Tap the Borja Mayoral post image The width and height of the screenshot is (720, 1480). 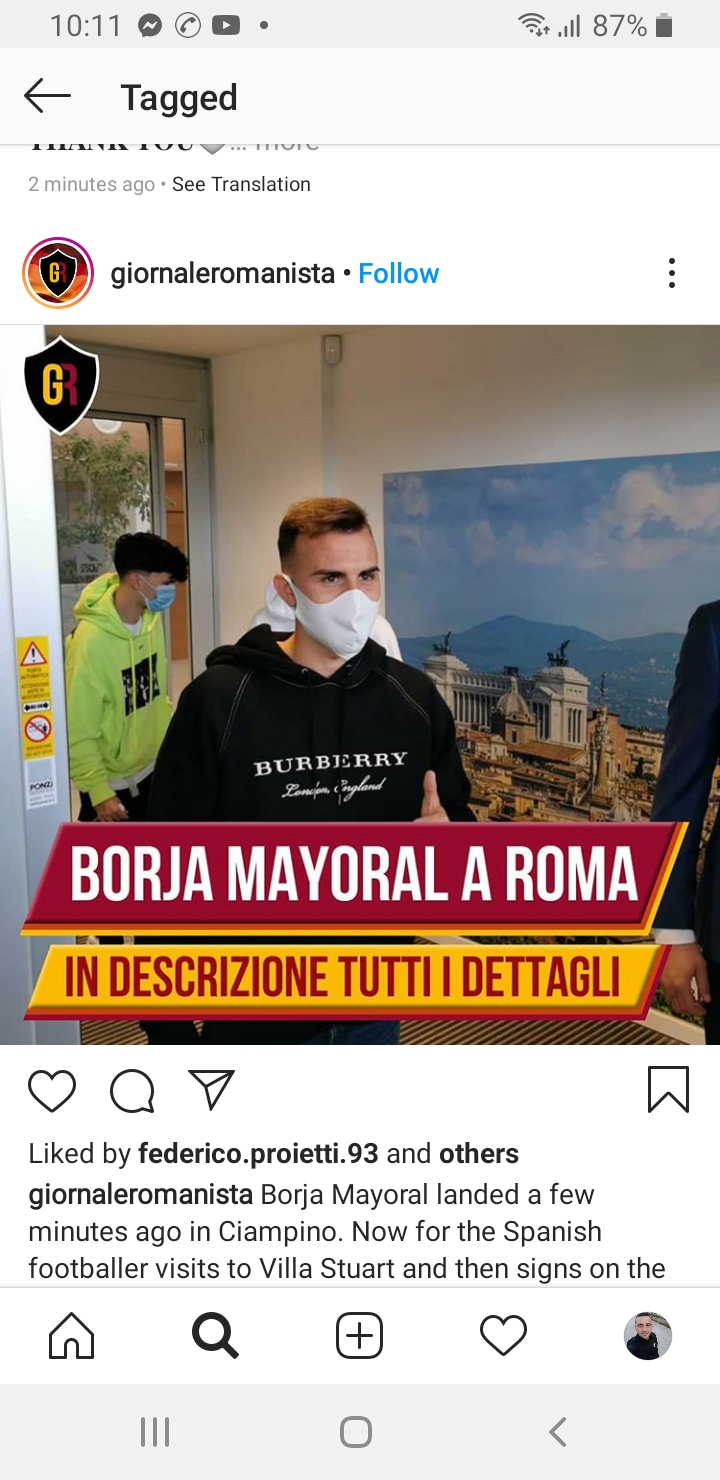(x=360, y=685)
